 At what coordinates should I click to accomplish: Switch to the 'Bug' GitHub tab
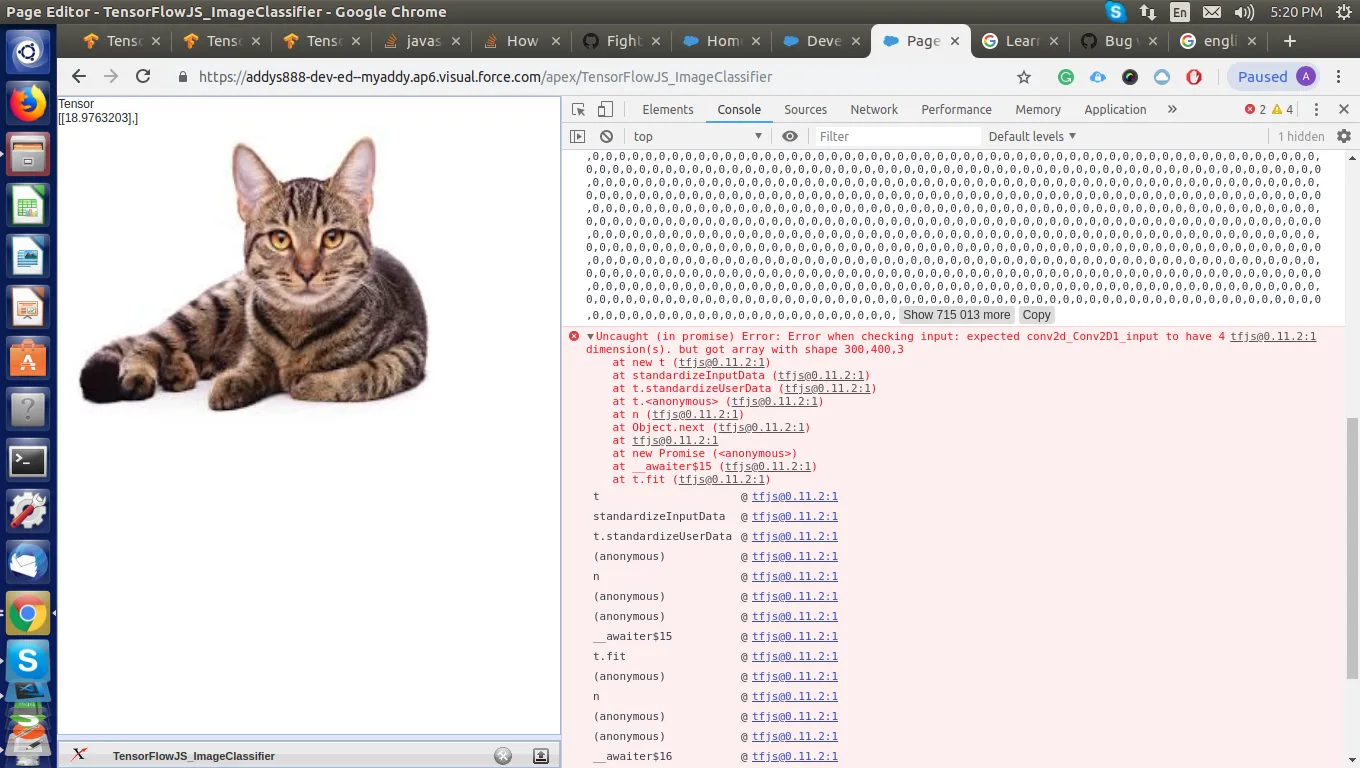(x=1120, y=41)
